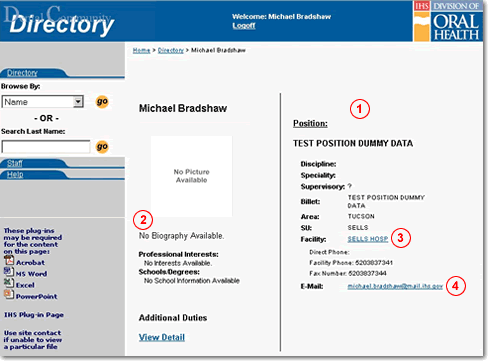Open the IHS Plug-in Page link
This screenshot has width=488, height=361.
point(34,315)
